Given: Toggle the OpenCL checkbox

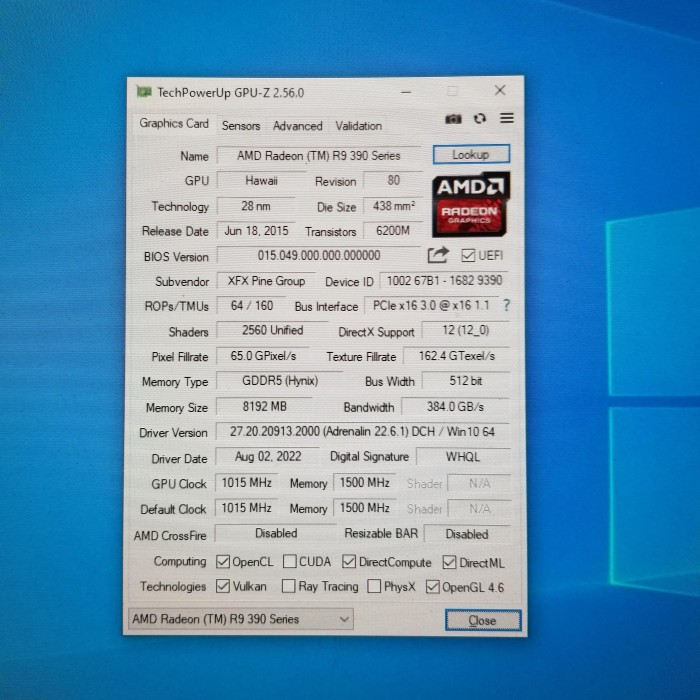Looking at the screenshot, I should (x=222, y=562).
